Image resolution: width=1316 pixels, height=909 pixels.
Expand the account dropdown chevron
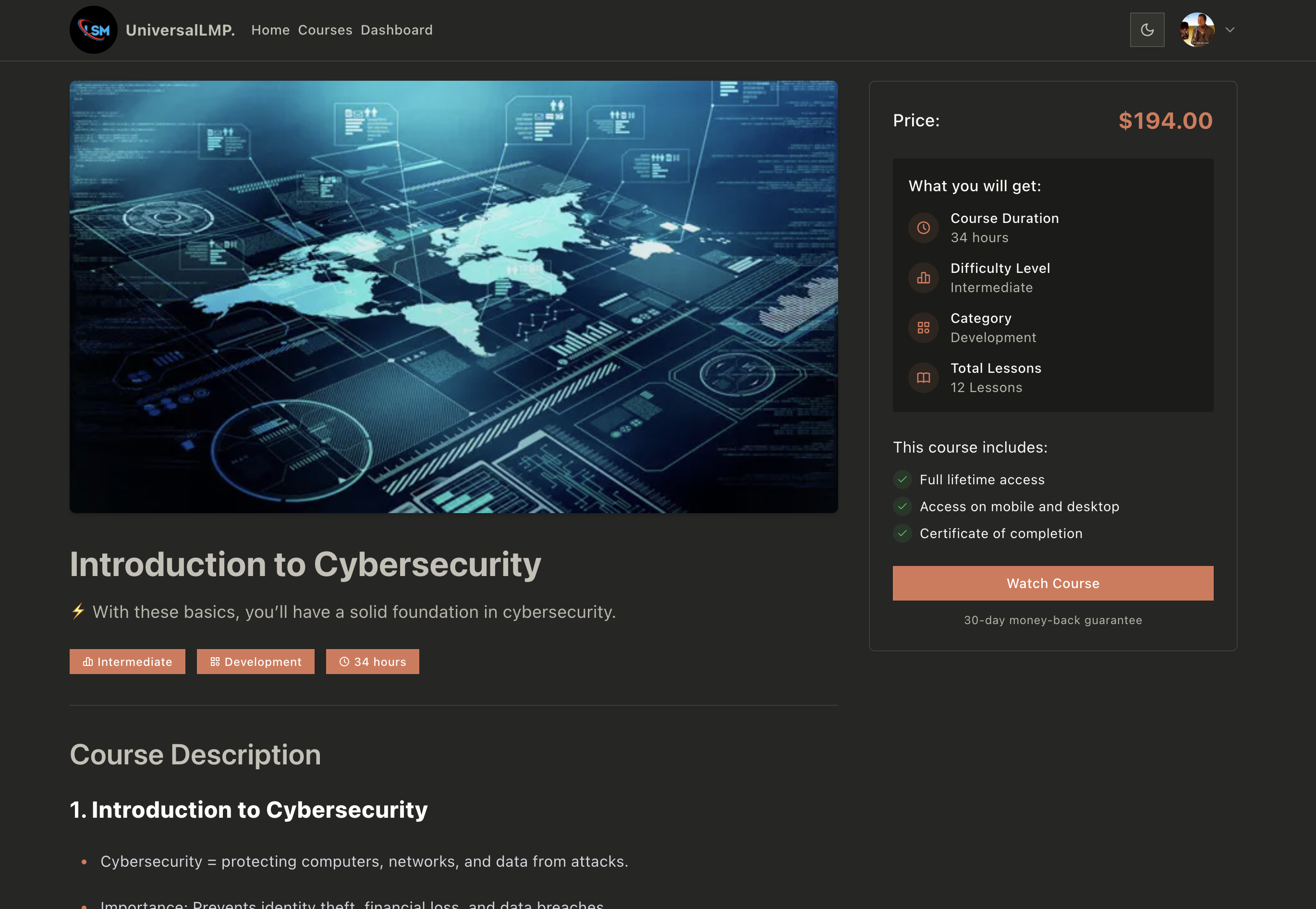click(x=1230, y=30)
